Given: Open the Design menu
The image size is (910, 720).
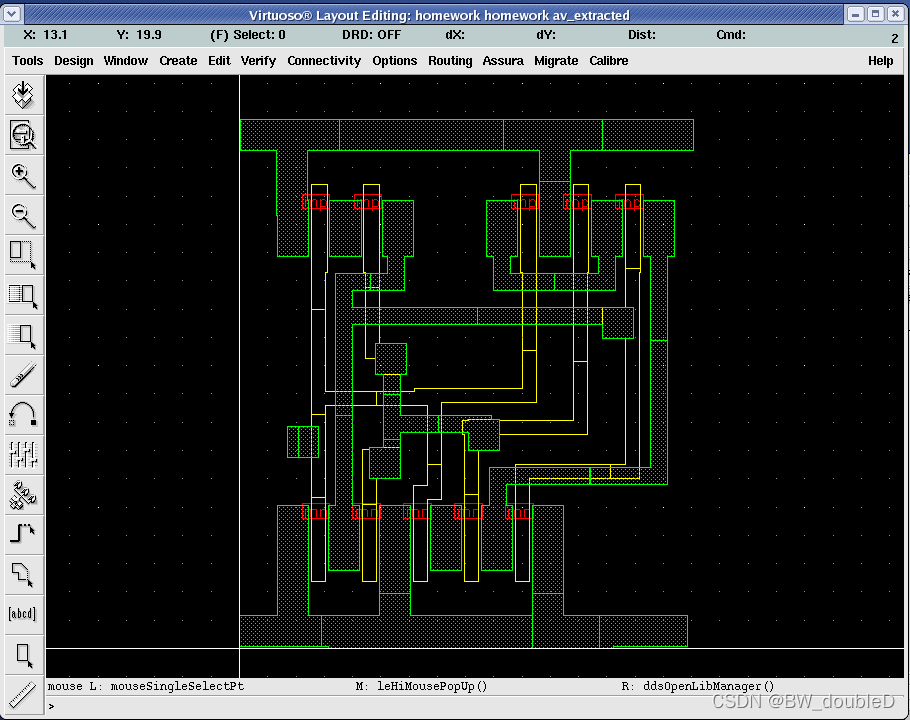Looking at the screenshot, I should point(74,61).
